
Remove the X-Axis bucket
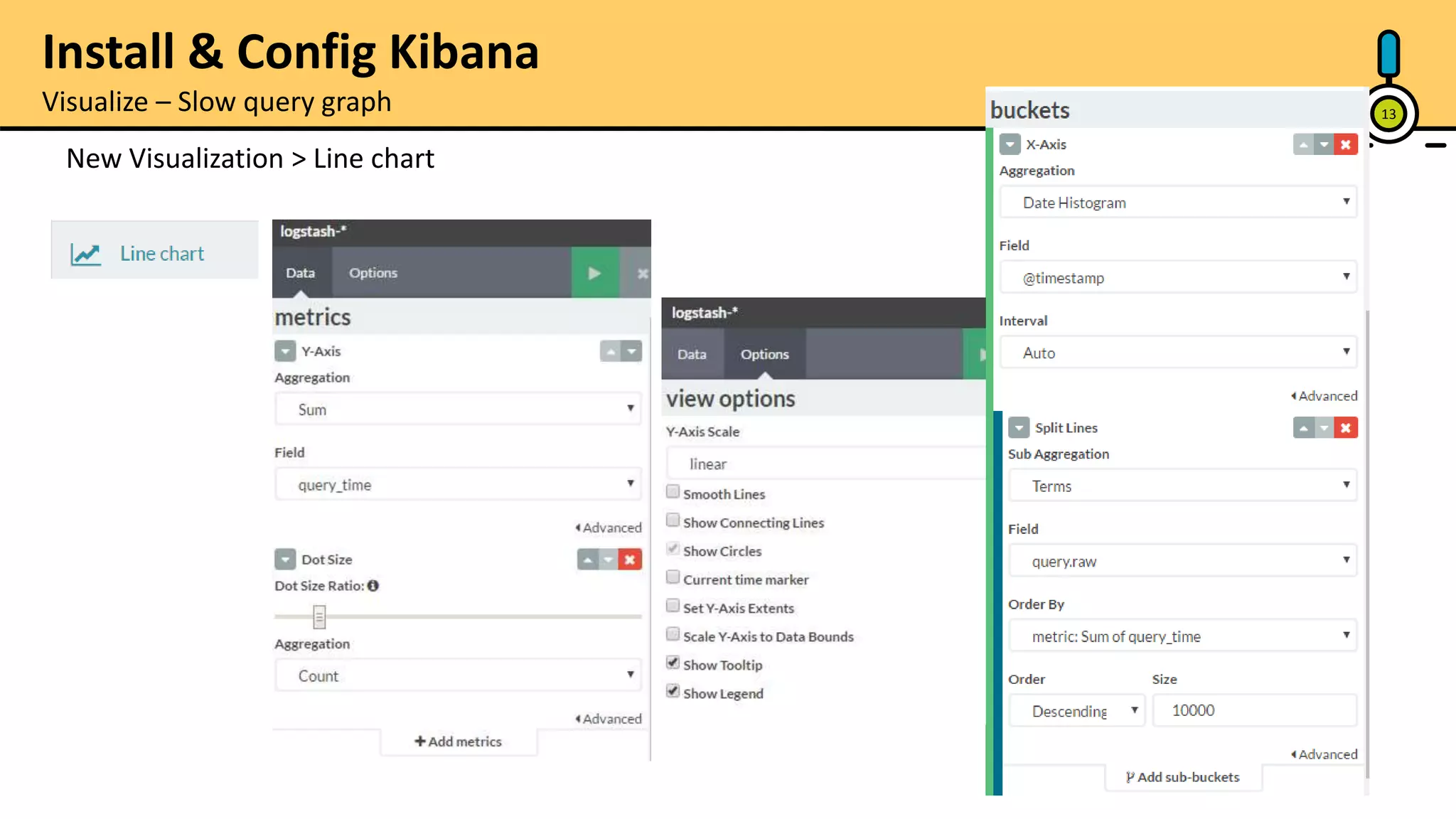[1346, 145]
